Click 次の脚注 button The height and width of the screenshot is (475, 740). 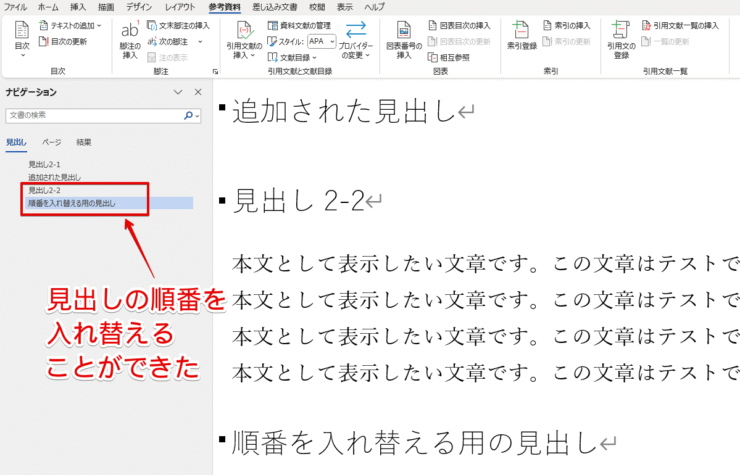pos(168,42)
